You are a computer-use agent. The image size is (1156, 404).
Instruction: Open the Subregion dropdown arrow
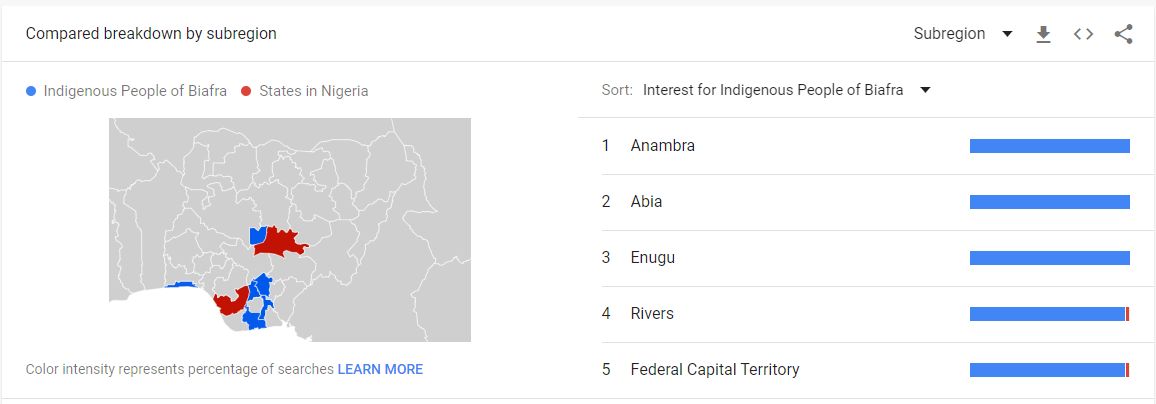click(1007, 34)
